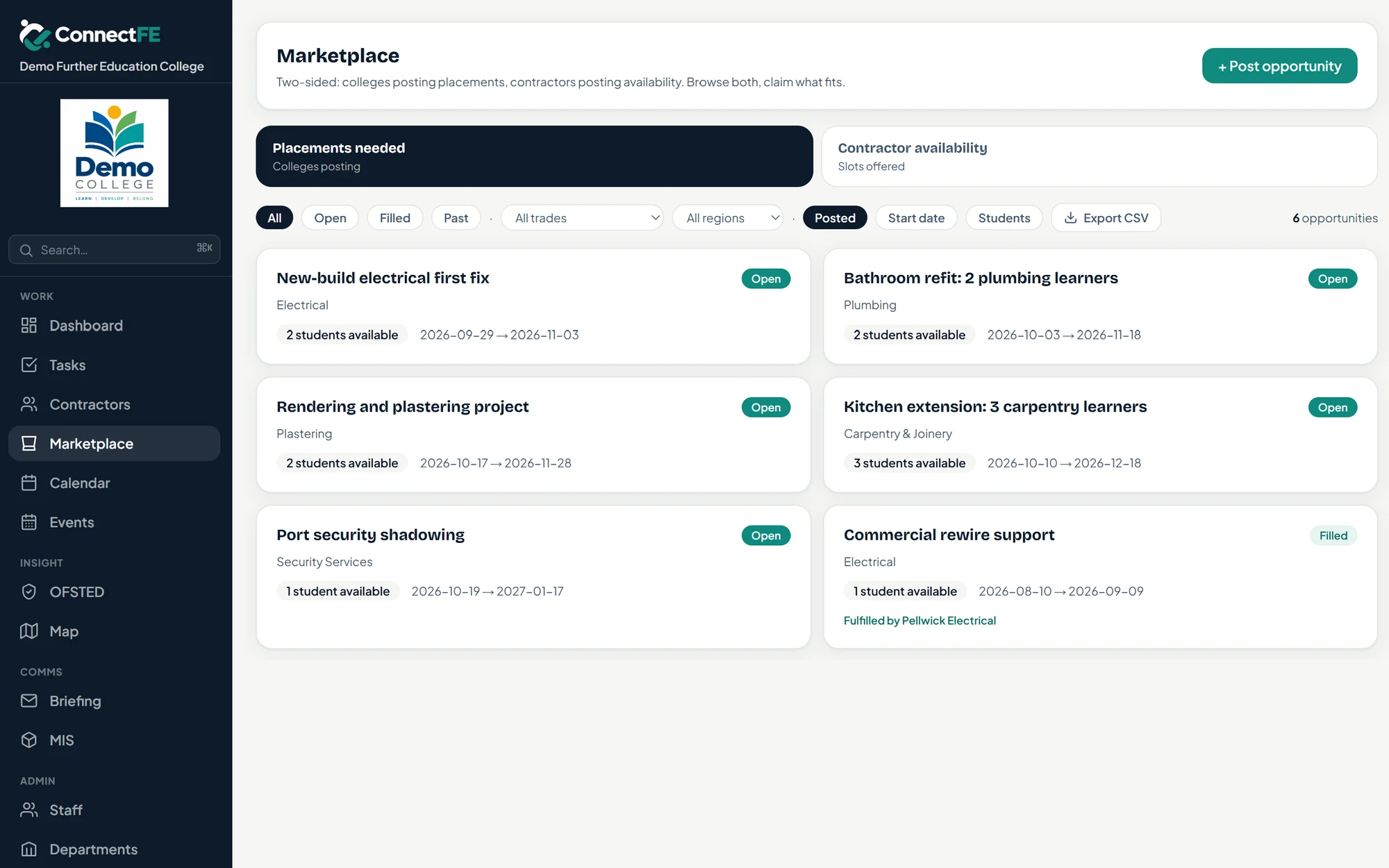The height and width of the screenshot is (868, 1389).
Task: Switch to Contractor availability tab
Action: click(x=1099, y=156)
